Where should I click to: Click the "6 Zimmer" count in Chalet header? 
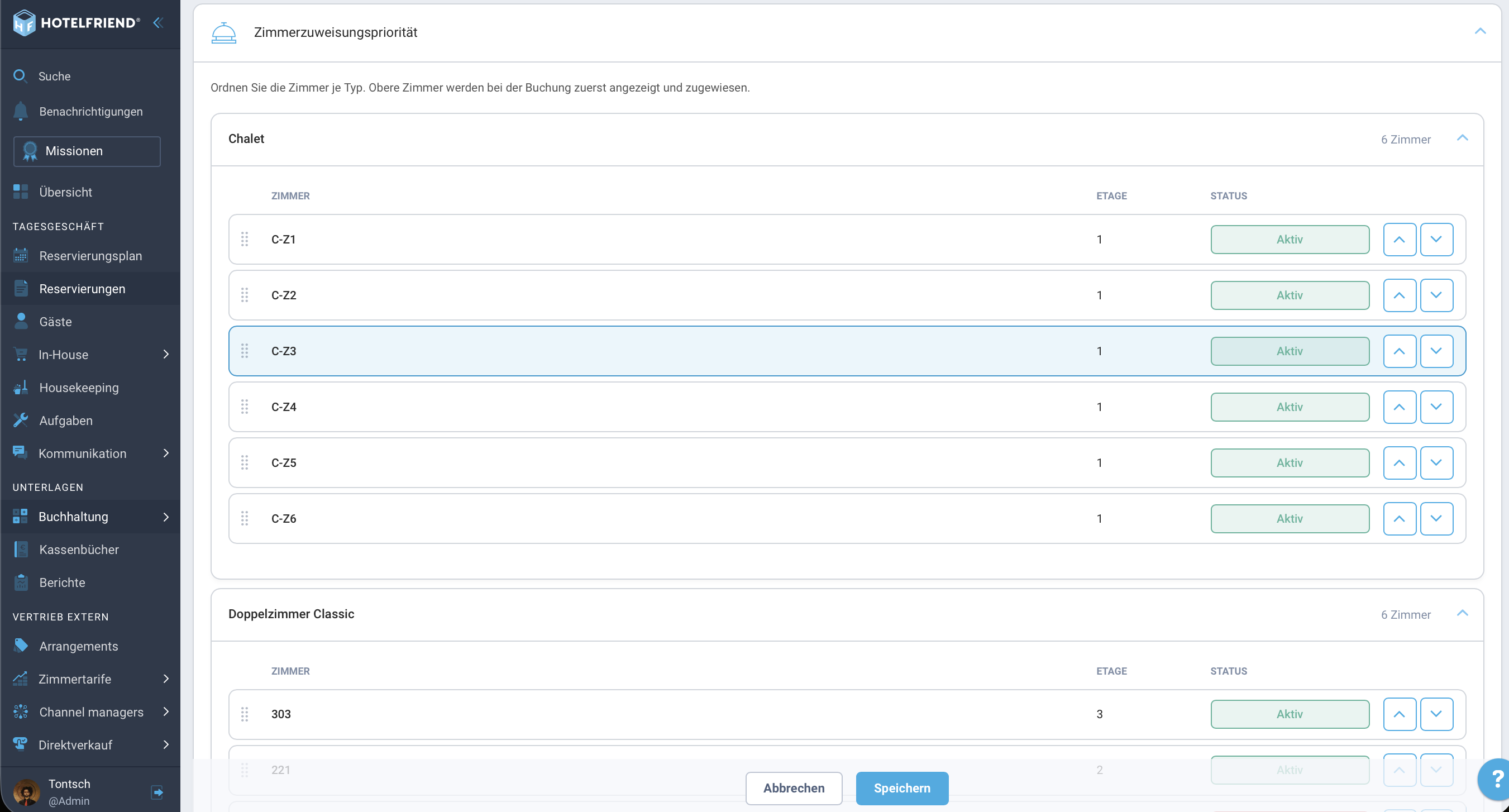tap(1406, 140)
